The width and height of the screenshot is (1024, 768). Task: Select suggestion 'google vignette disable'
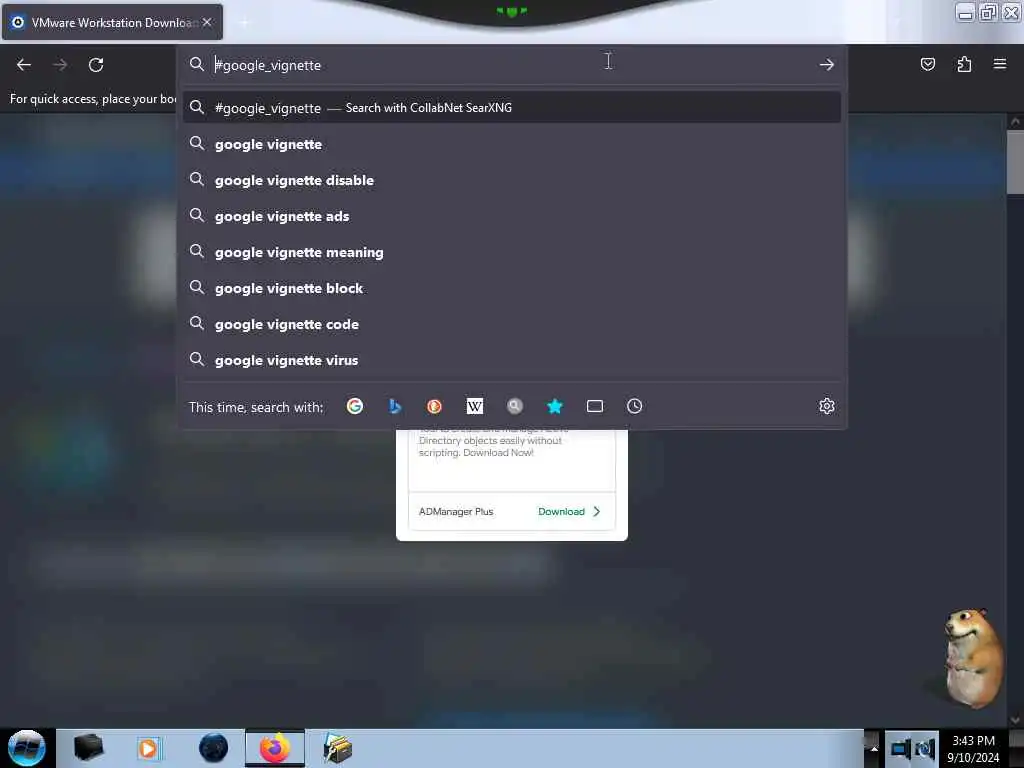click(x=512, y=180)
